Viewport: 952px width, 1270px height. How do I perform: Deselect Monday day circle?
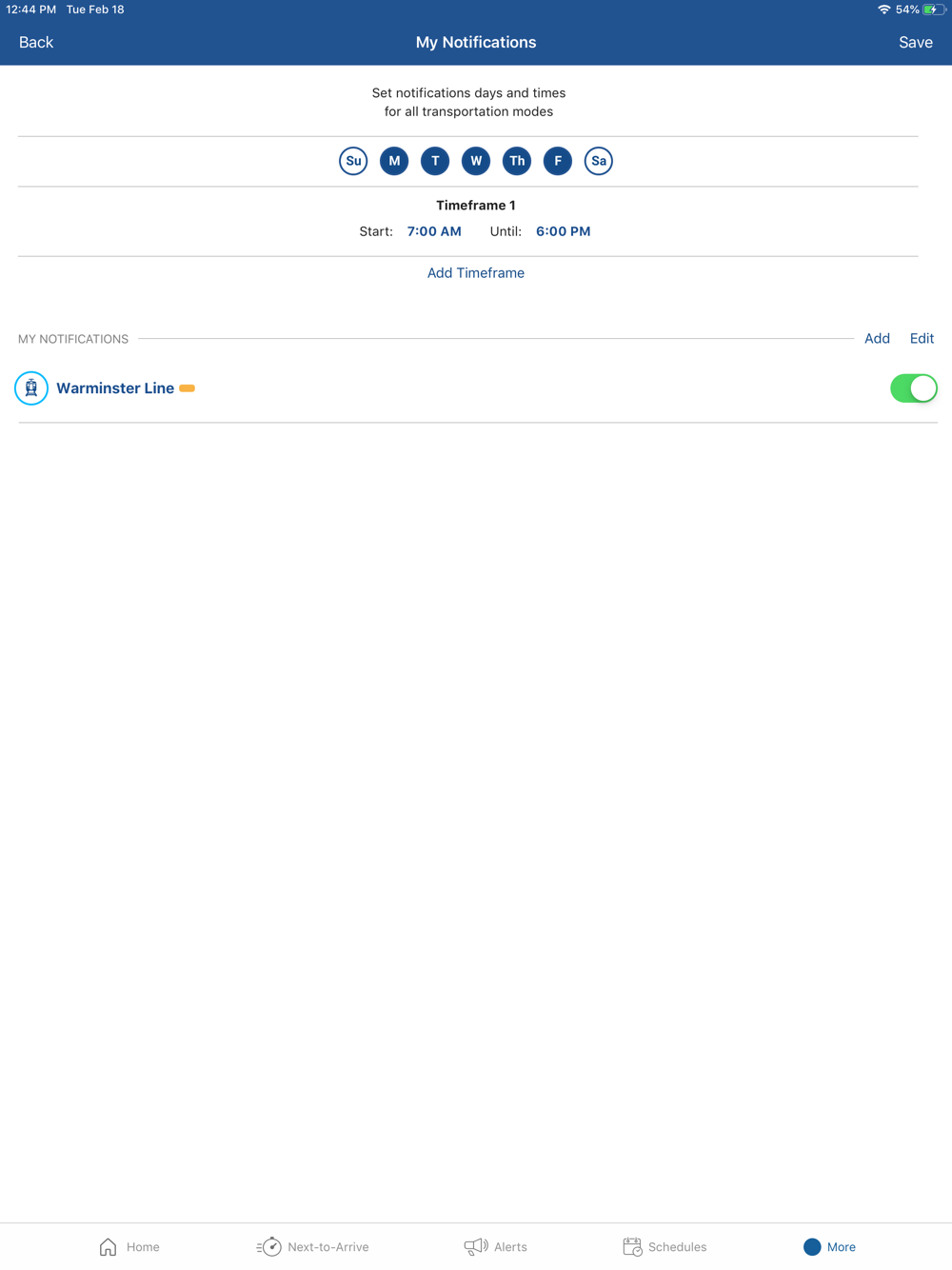click(394, 161)
